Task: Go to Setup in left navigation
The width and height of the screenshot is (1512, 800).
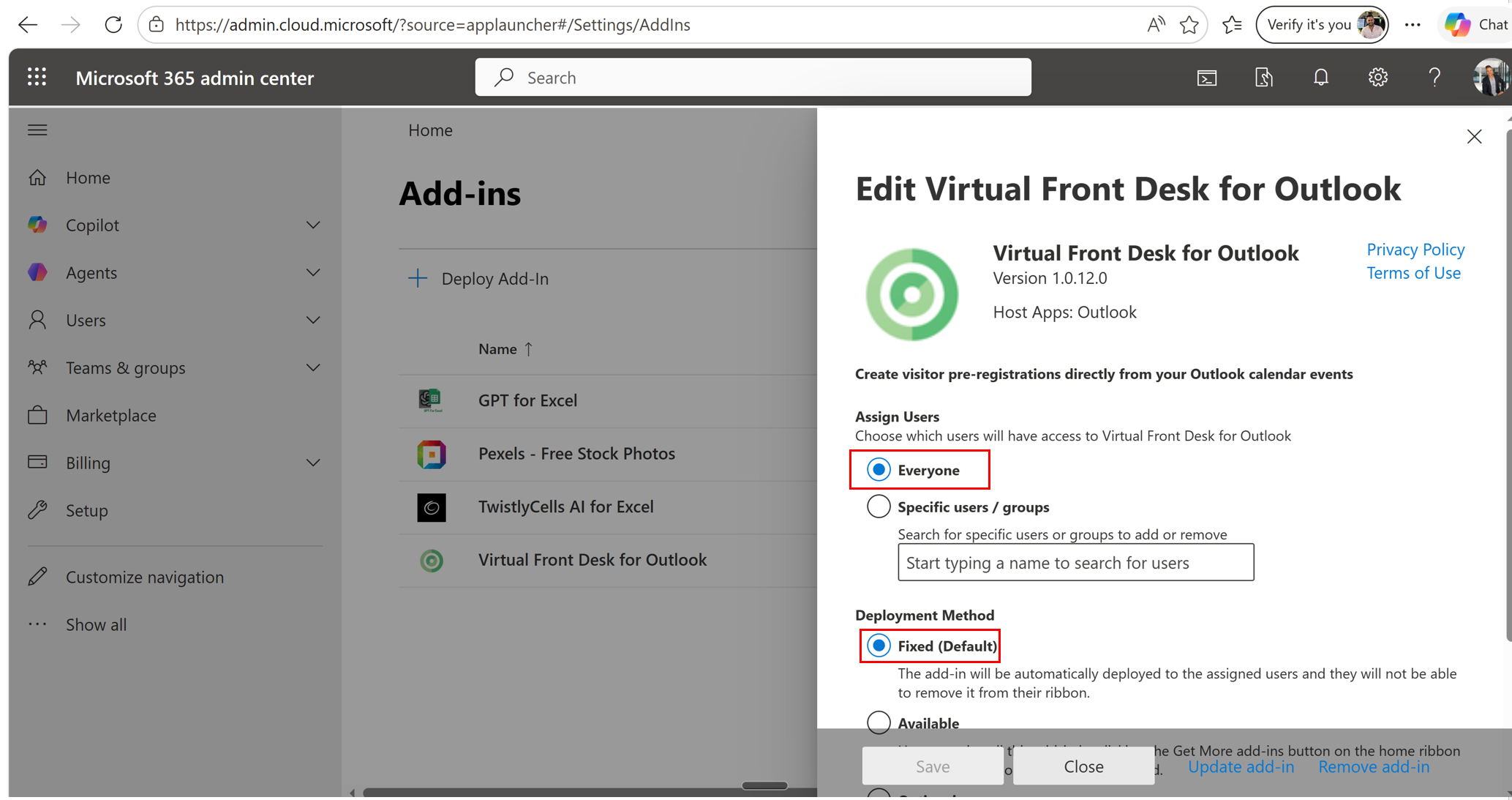Action: tap(86, 511)
